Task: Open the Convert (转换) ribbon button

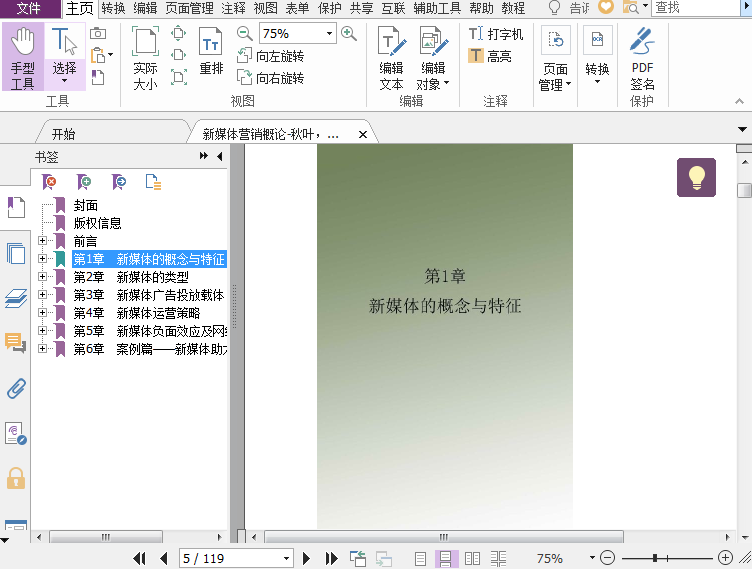Action: tap(597, 55)
